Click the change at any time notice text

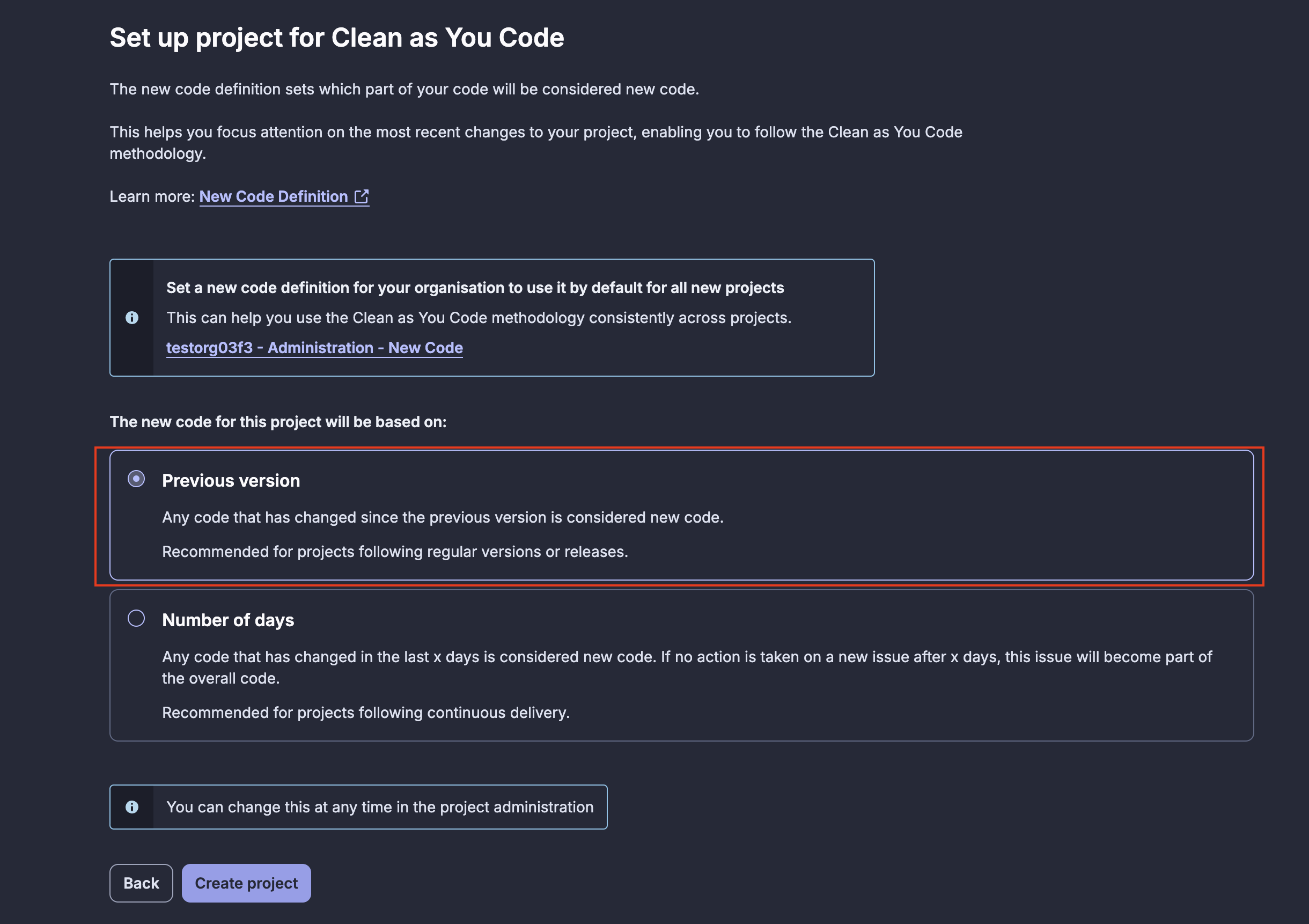(380, 807)
